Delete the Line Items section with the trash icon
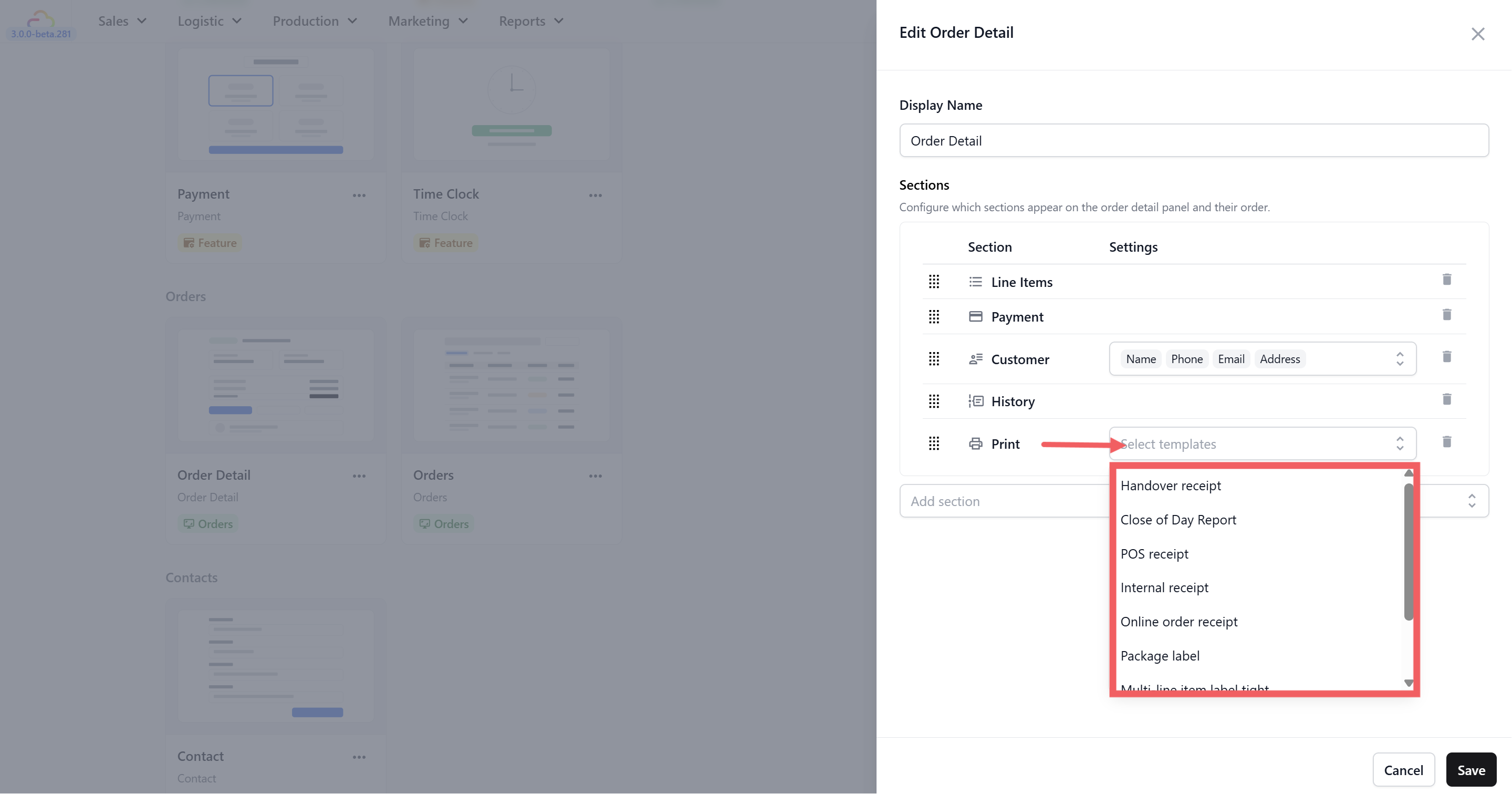 (x=1446, y=280)
